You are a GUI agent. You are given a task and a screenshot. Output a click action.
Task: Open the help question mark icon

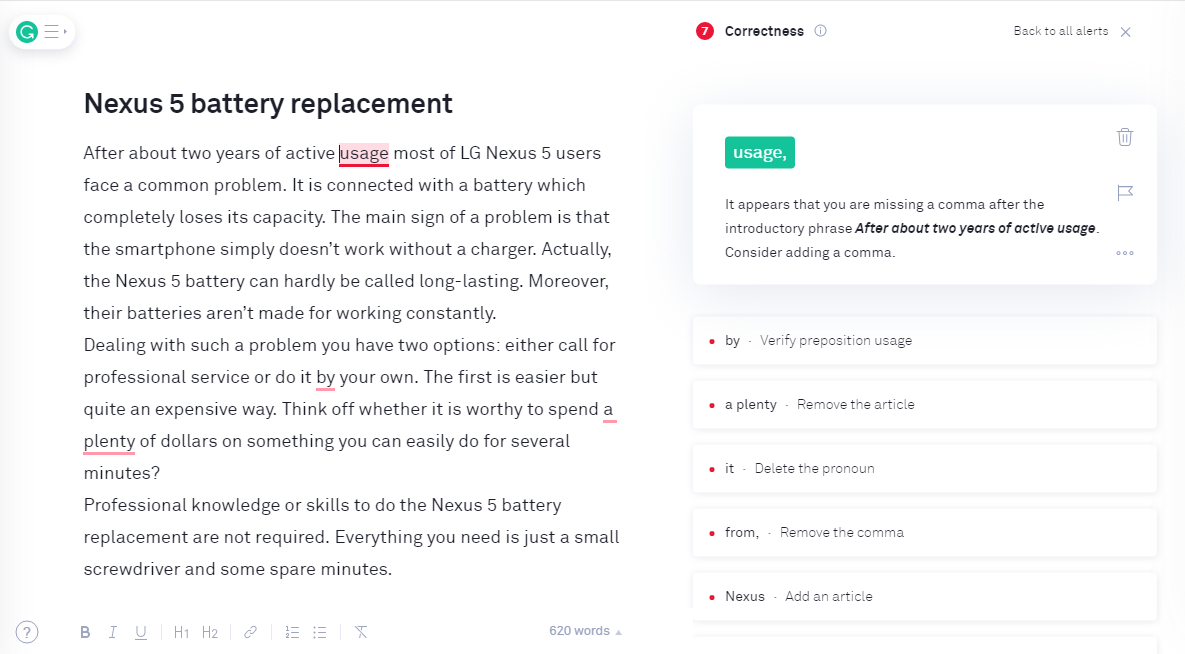tap(26, 632)
